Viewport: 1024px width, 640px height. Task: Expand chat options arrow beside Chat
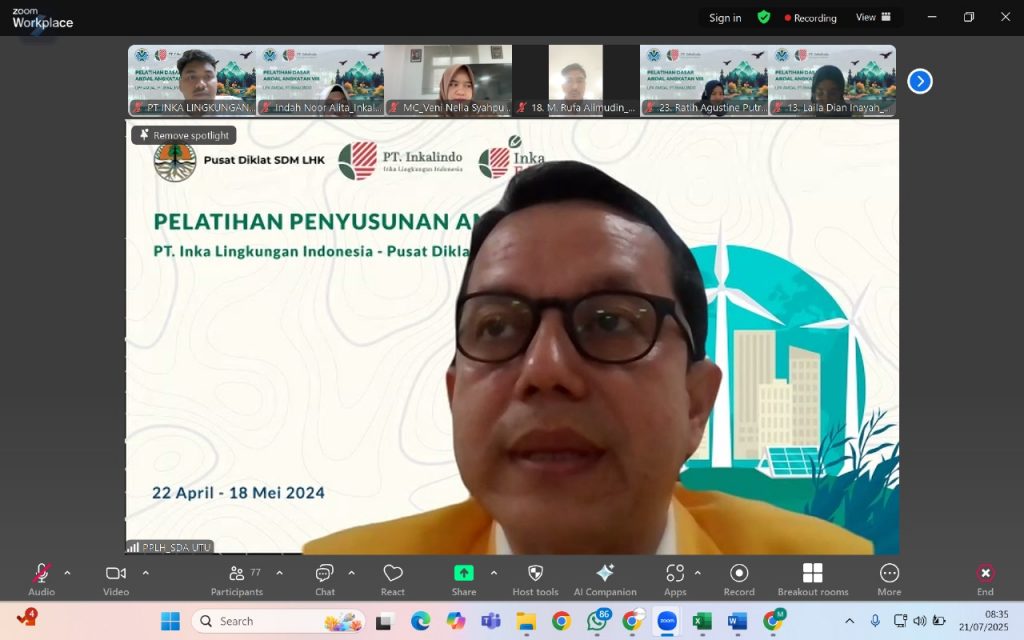(351, 573)
